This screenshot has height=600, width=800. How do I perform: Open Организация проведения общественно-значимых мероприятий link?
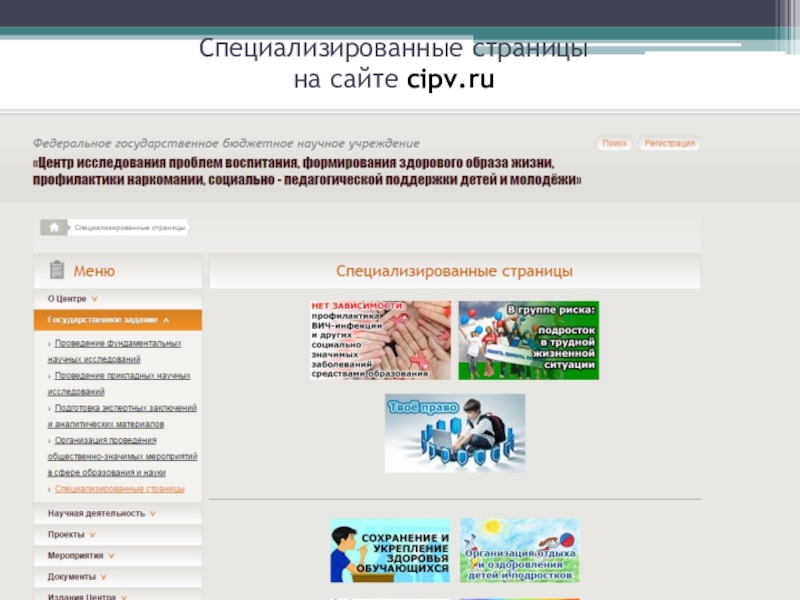(x=123, y=456)
